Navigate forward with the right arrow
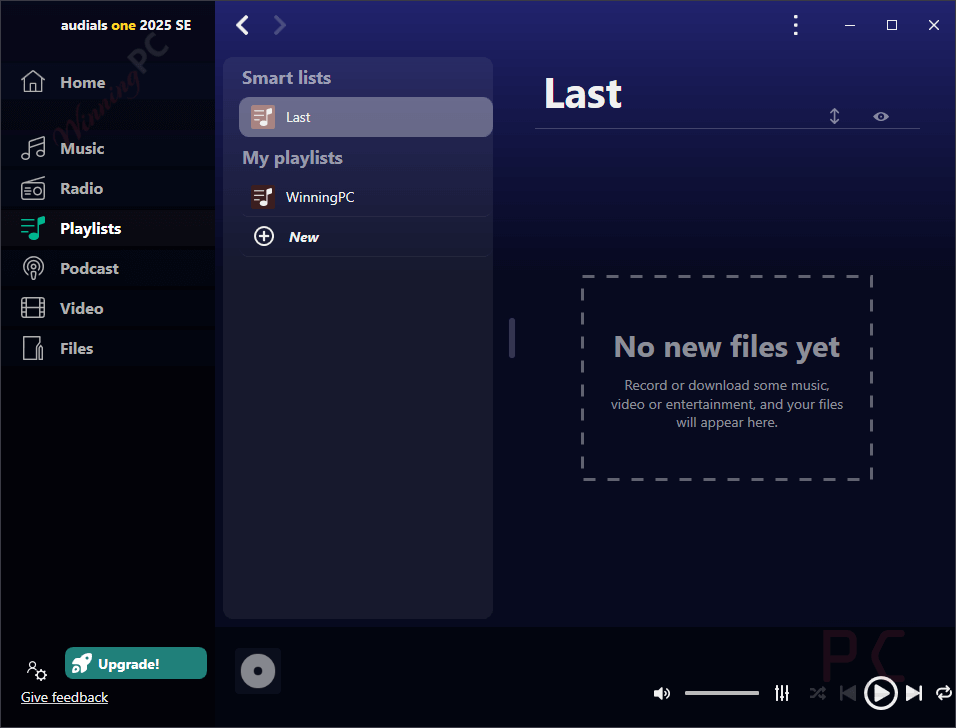This screenshot has width=956, height=728. 279,25
